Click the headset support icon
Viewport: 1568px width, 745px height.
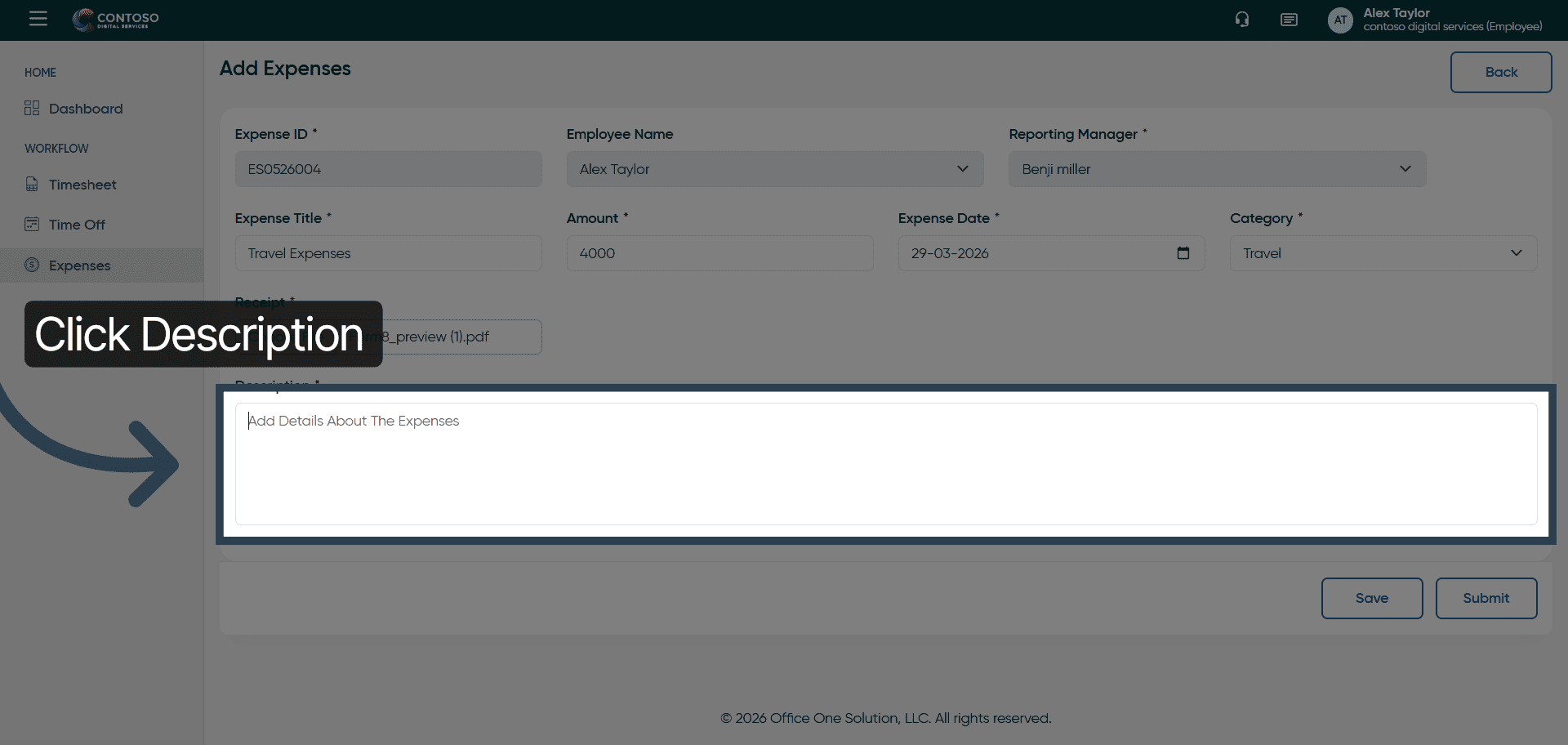click(1242, 20)
